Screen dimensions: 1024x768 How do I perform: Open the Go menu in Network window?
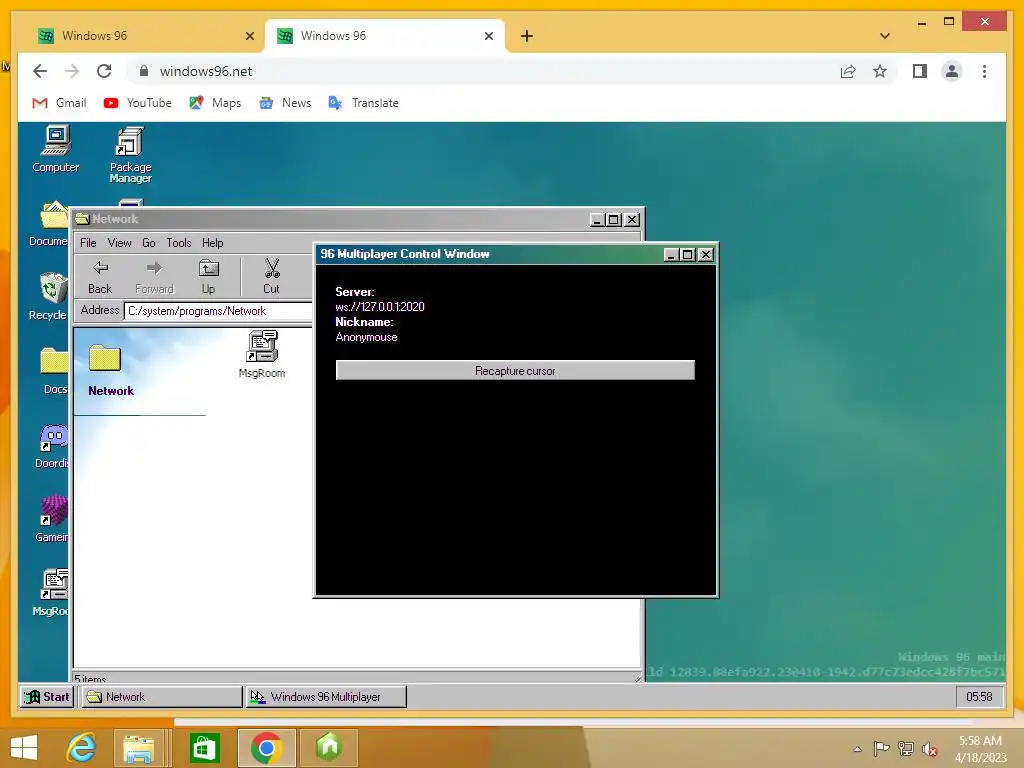point(149,243)
